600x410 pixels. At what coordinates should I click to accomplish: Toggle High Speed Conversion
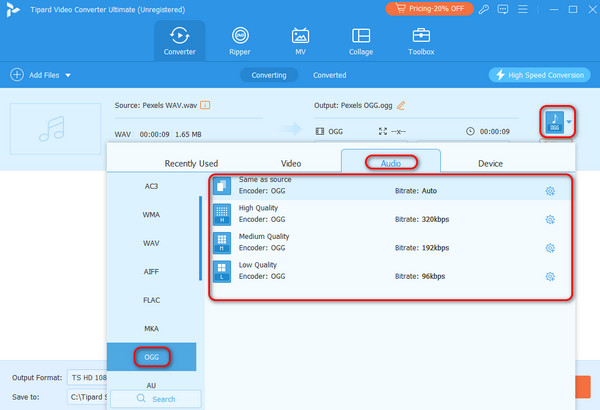point(540,75)
